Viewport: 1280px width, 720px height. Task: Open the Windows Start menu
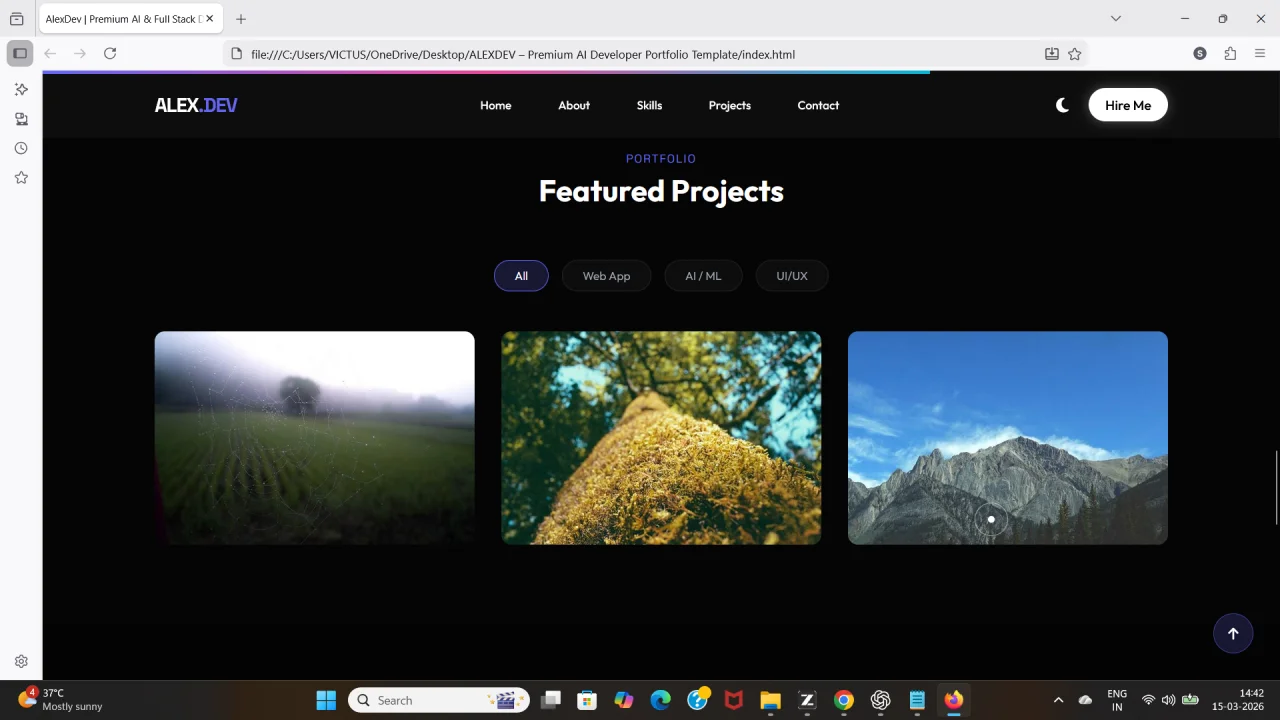tap(326, 700)
